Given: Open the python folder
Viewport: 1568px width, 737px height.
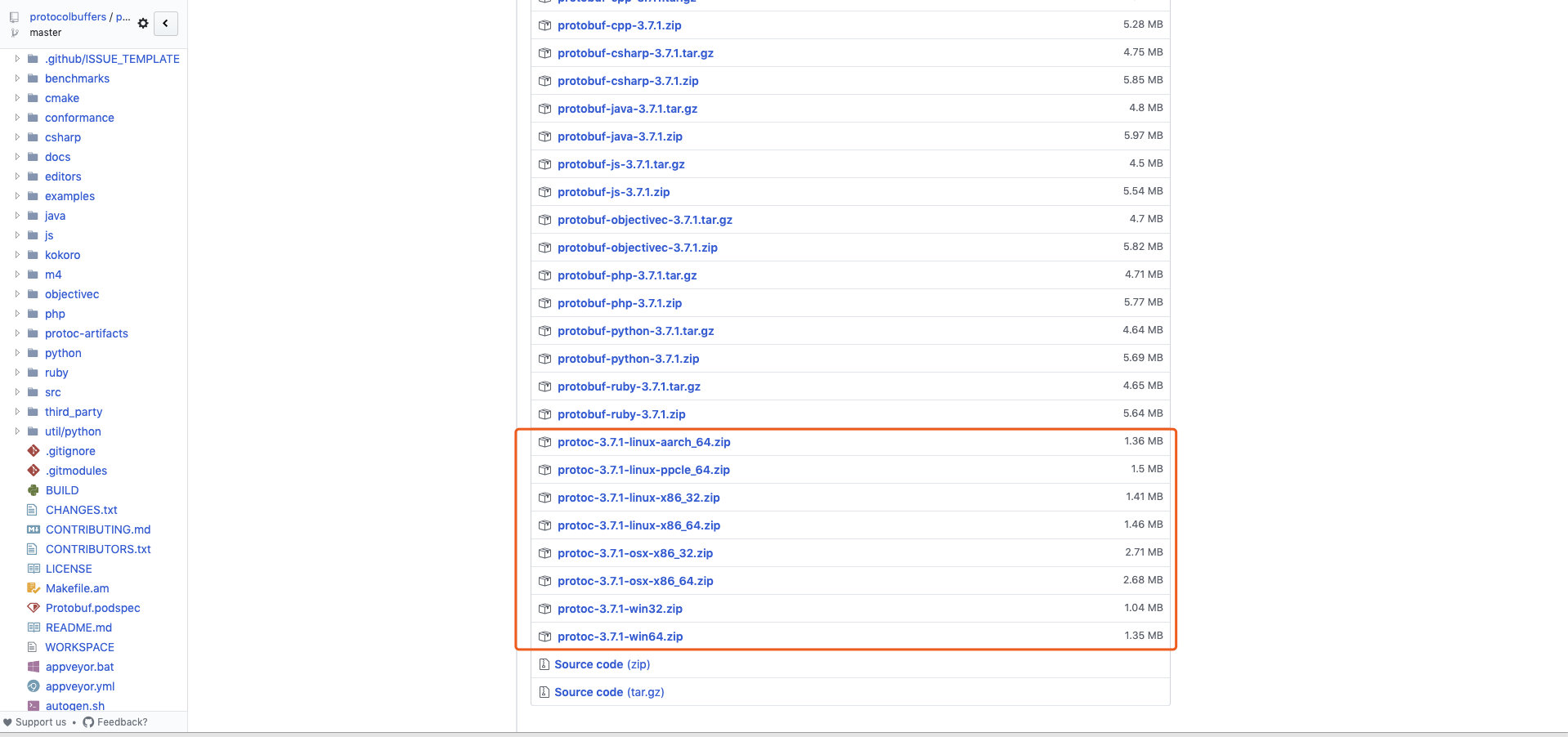Looking at the screenshot, I should 63,353.
